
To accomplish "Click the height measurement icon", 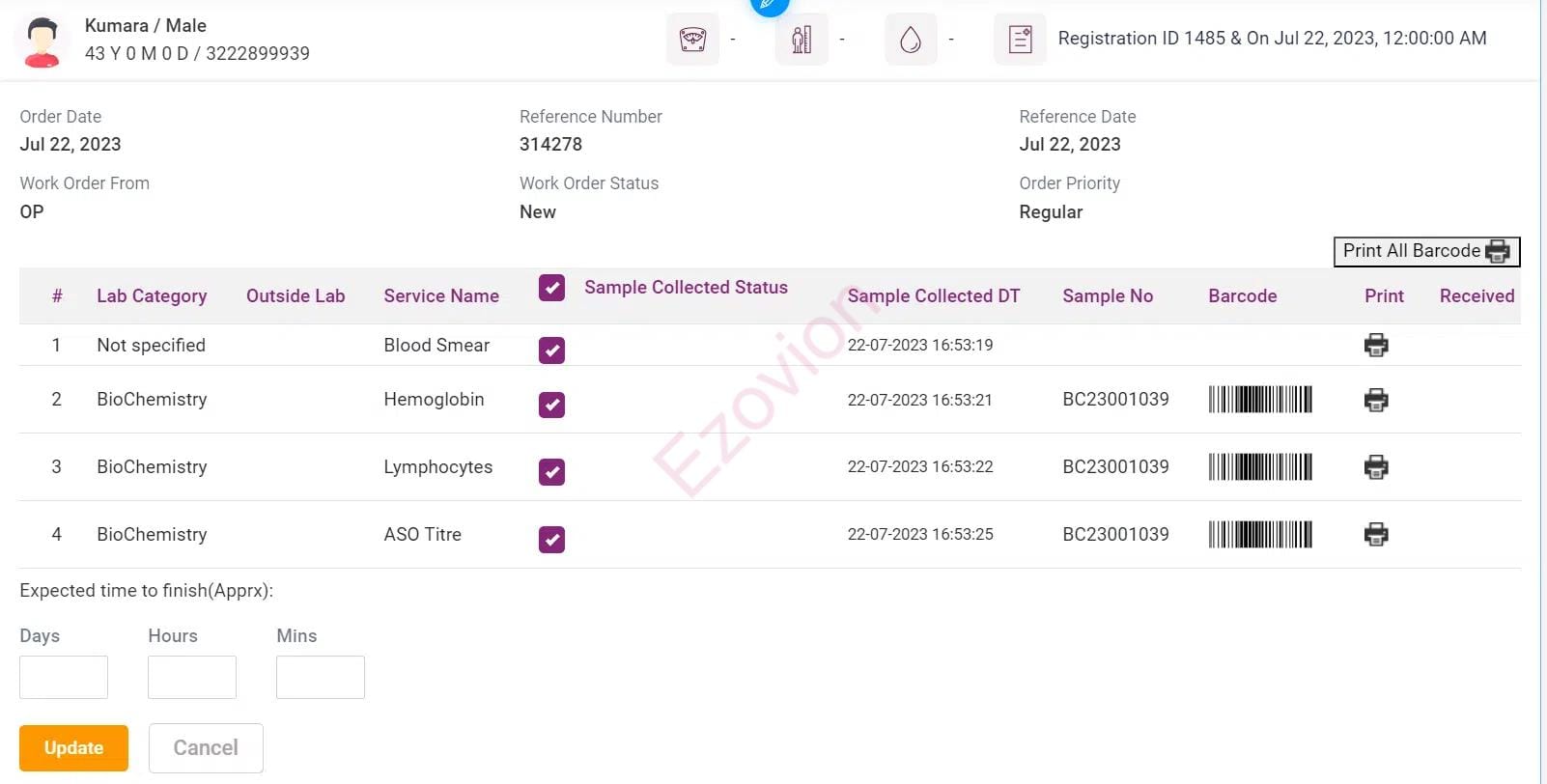I will coord(802,40).
